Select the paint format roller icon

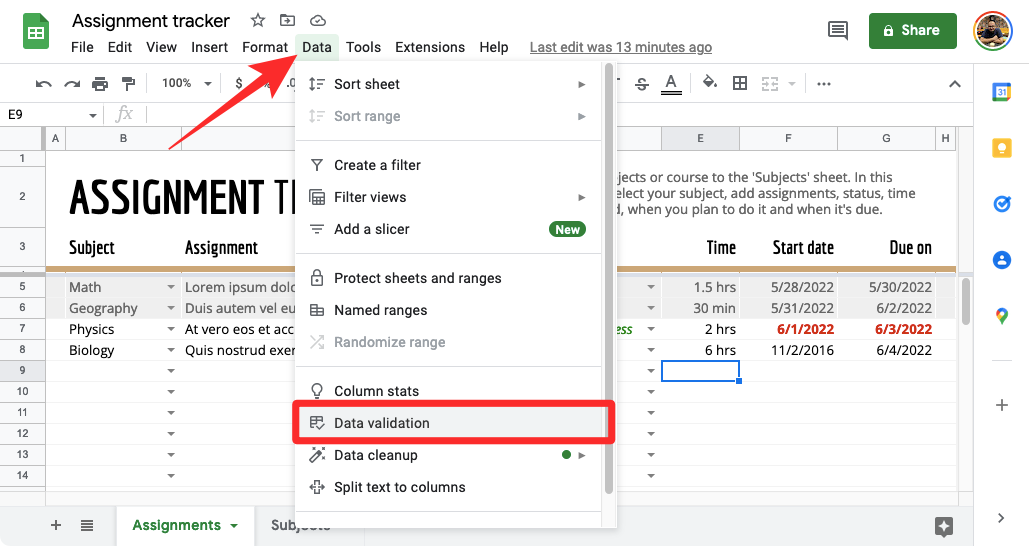pos(128,84)
